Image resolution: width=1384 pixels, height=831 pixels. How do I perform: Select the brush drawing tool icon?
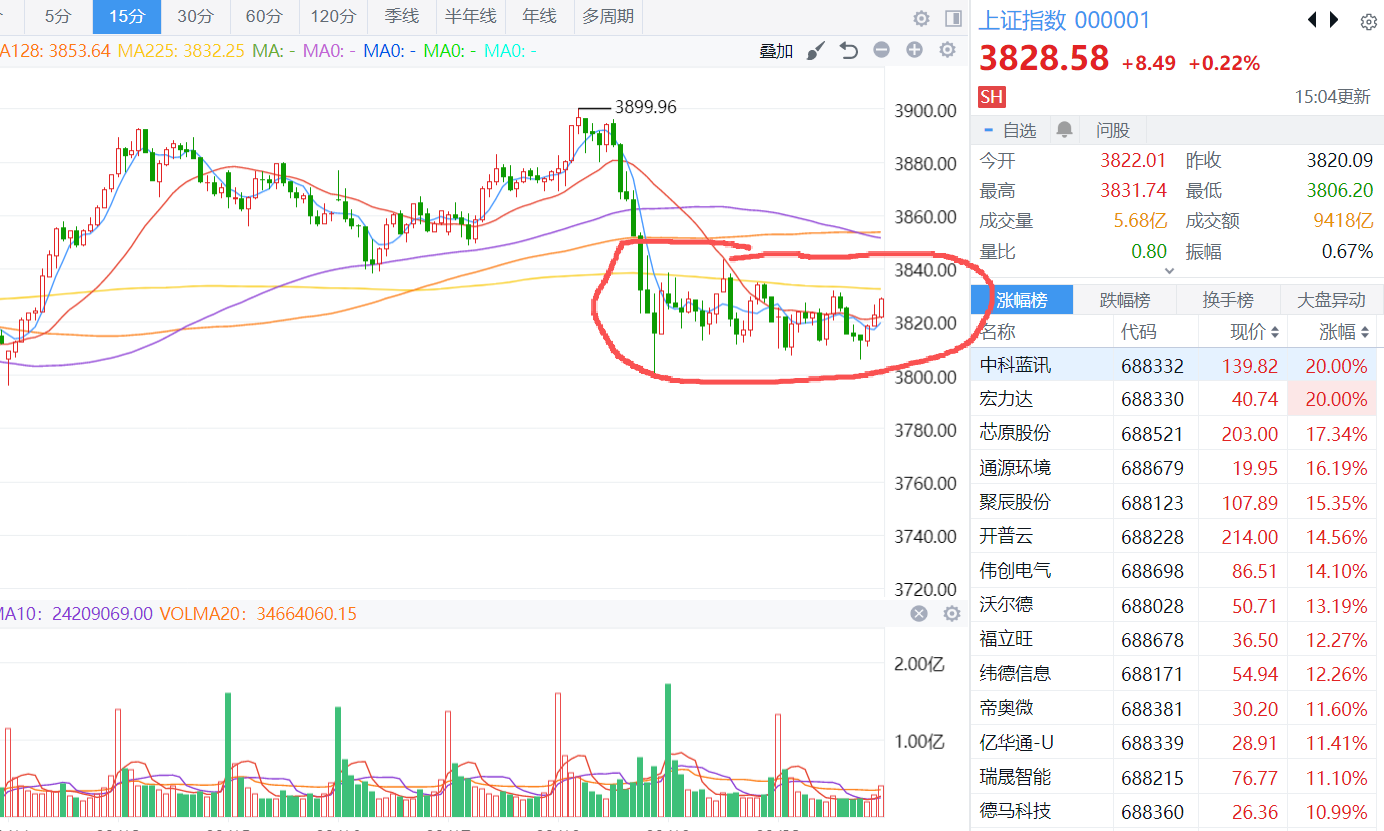coord(816,50)
